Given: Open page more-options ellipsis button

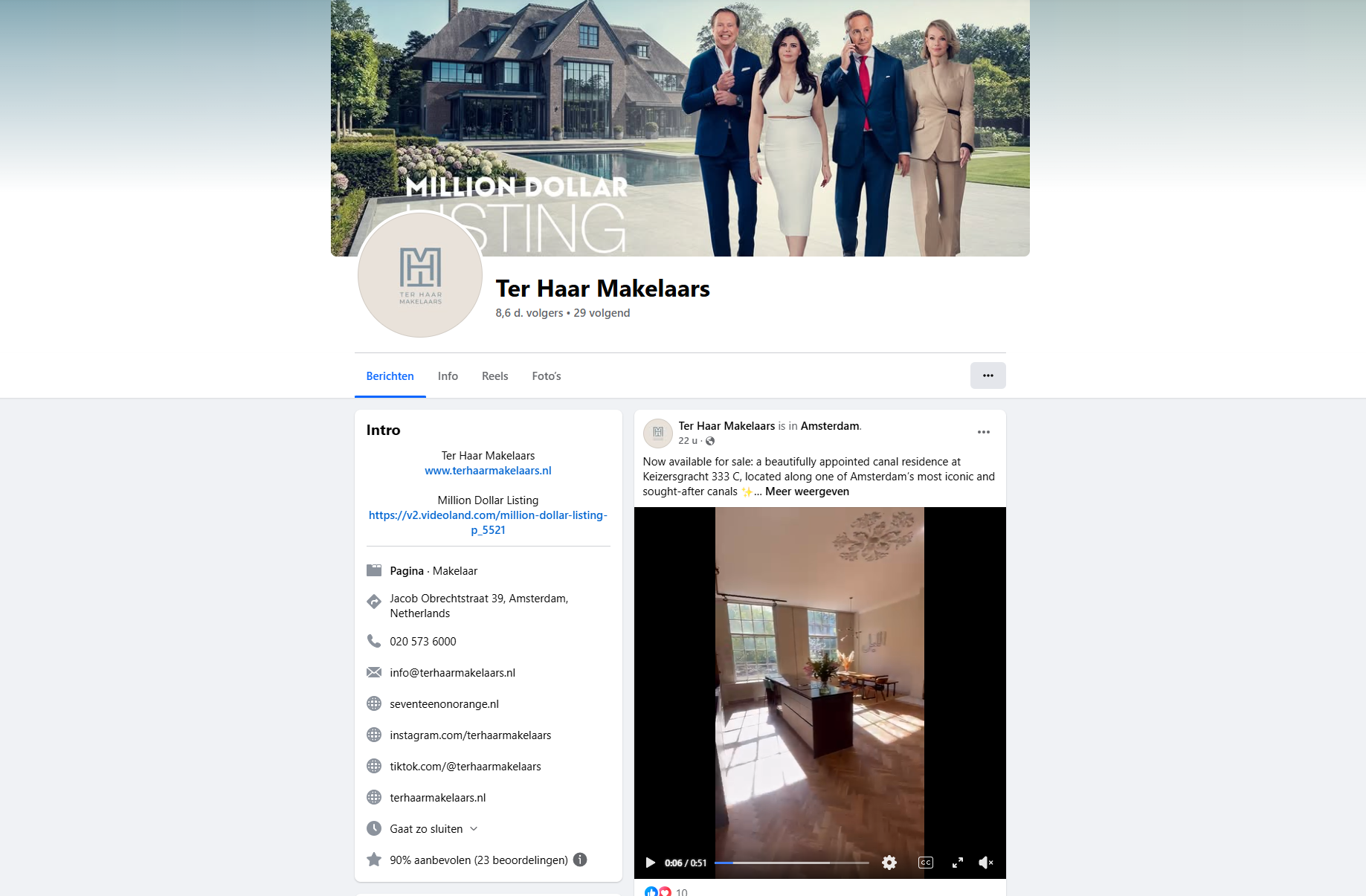Looking at the screenshot, I should coord(988,376).
